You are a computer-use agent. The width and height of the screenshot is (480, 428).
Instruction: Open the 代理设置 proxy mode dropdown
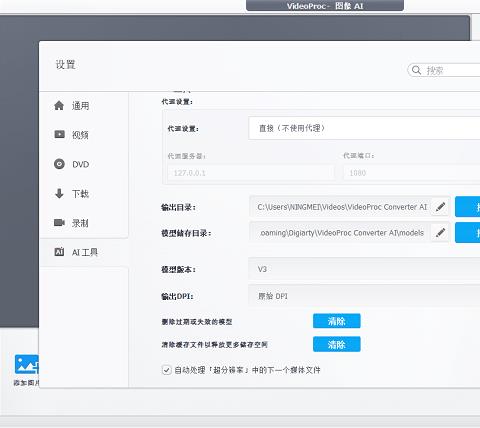click(x=364, y=128)
